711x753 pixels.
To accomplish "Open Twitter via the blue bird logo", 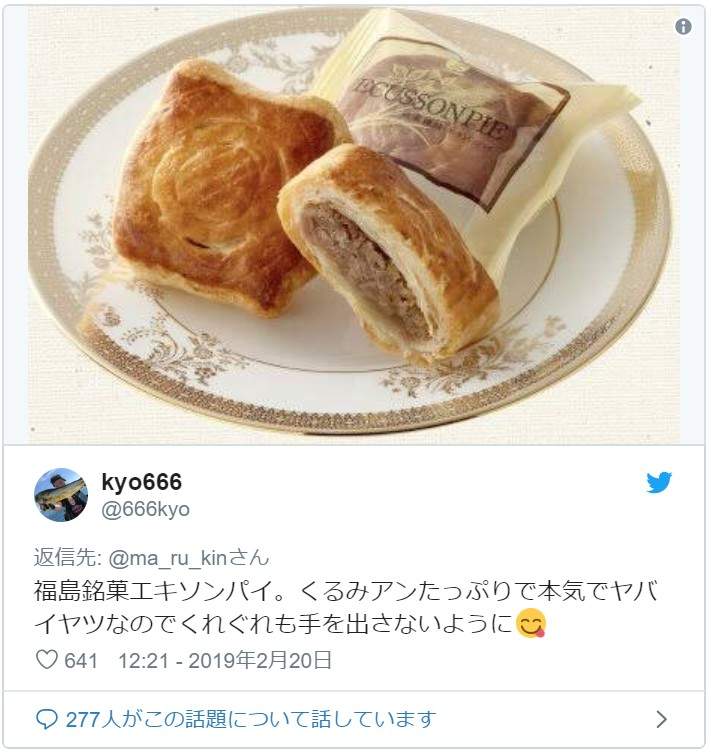I will click(658, 483).
